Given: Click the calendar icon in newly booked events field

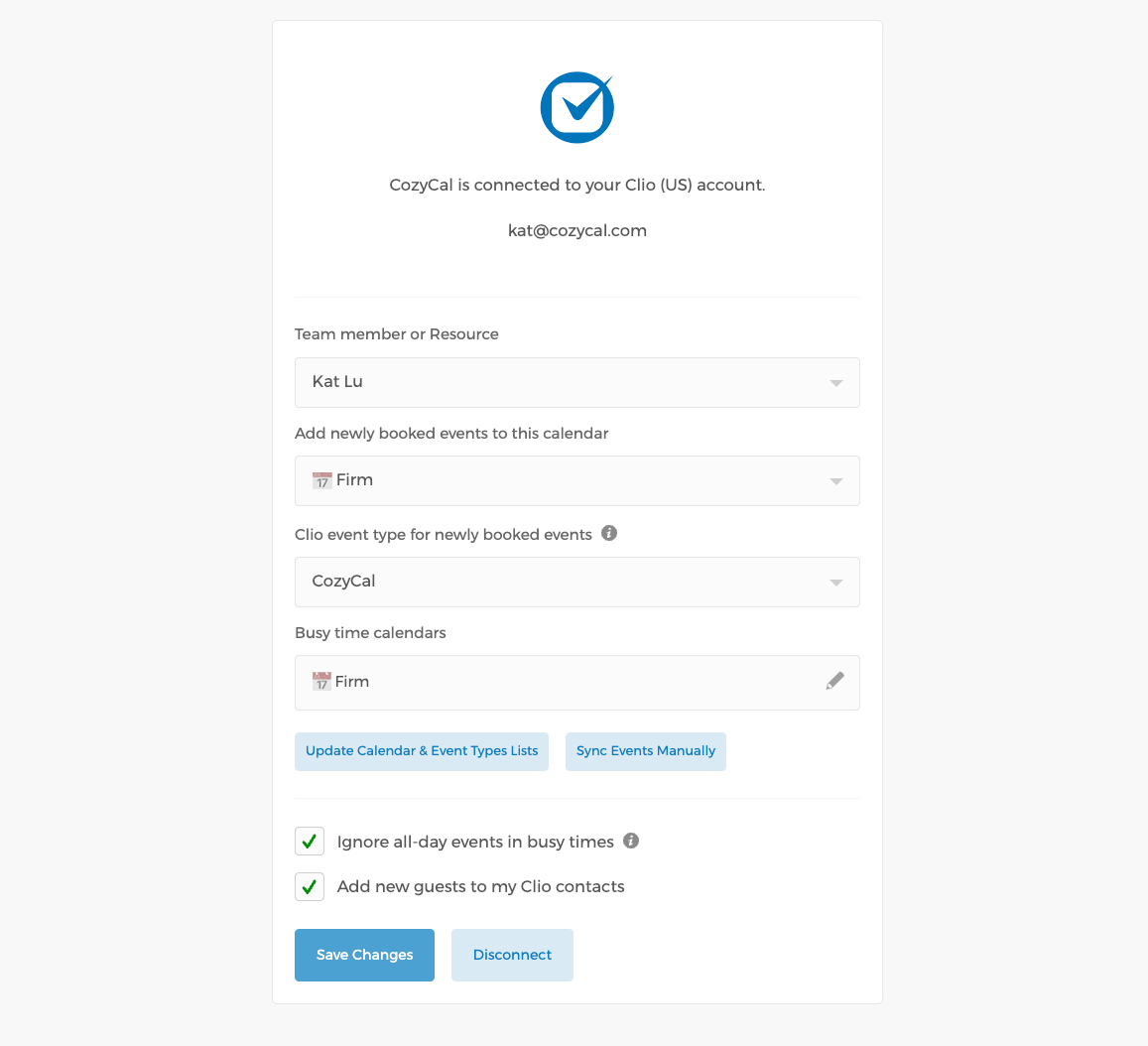Looking at the screenshot, I should click(322, 480).
